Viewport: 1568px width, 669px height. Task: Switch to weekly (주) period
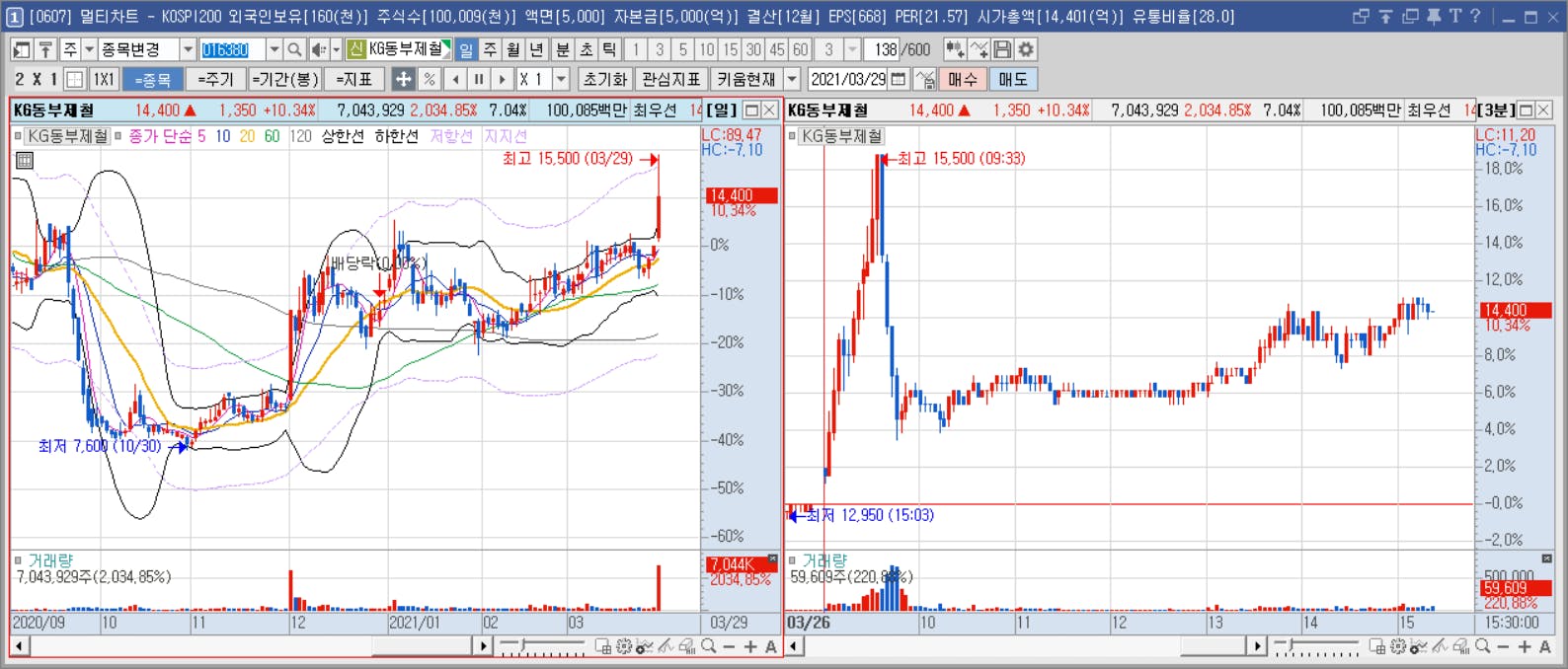(490, 49)
